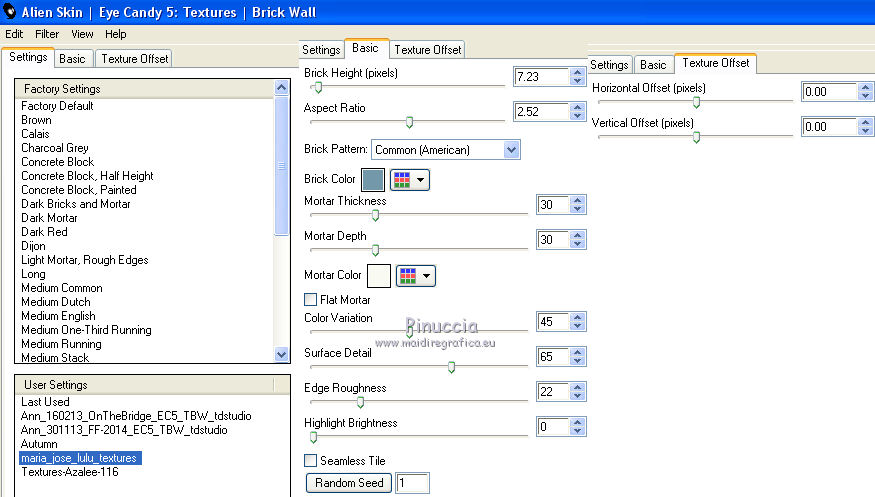Enable the Flat Mortar checkbox
This screenshot has height=497, width=875.
click(x=310, y=300)
